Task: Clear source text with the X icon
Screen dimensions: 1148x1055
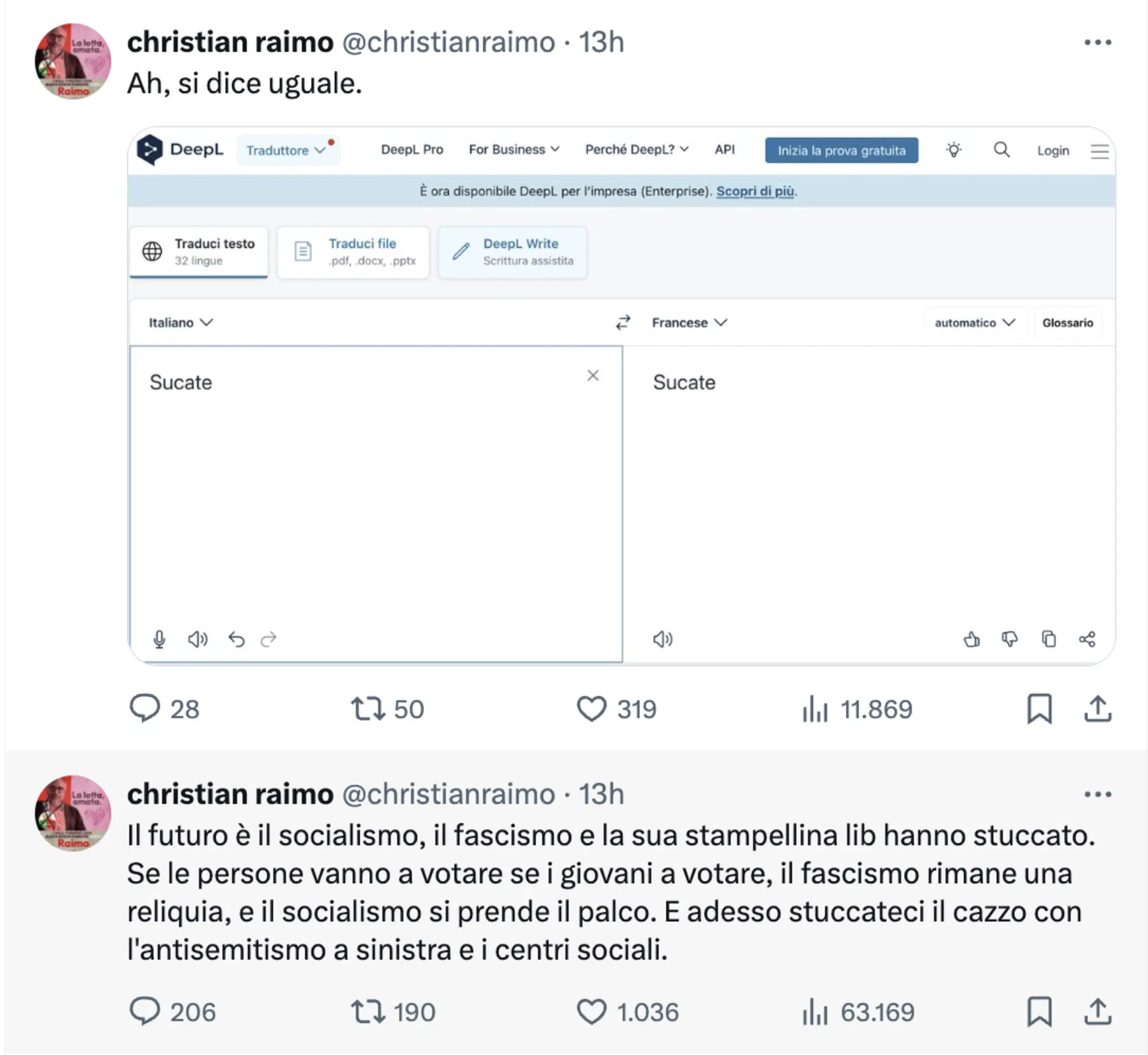Action: click(593, 375)
